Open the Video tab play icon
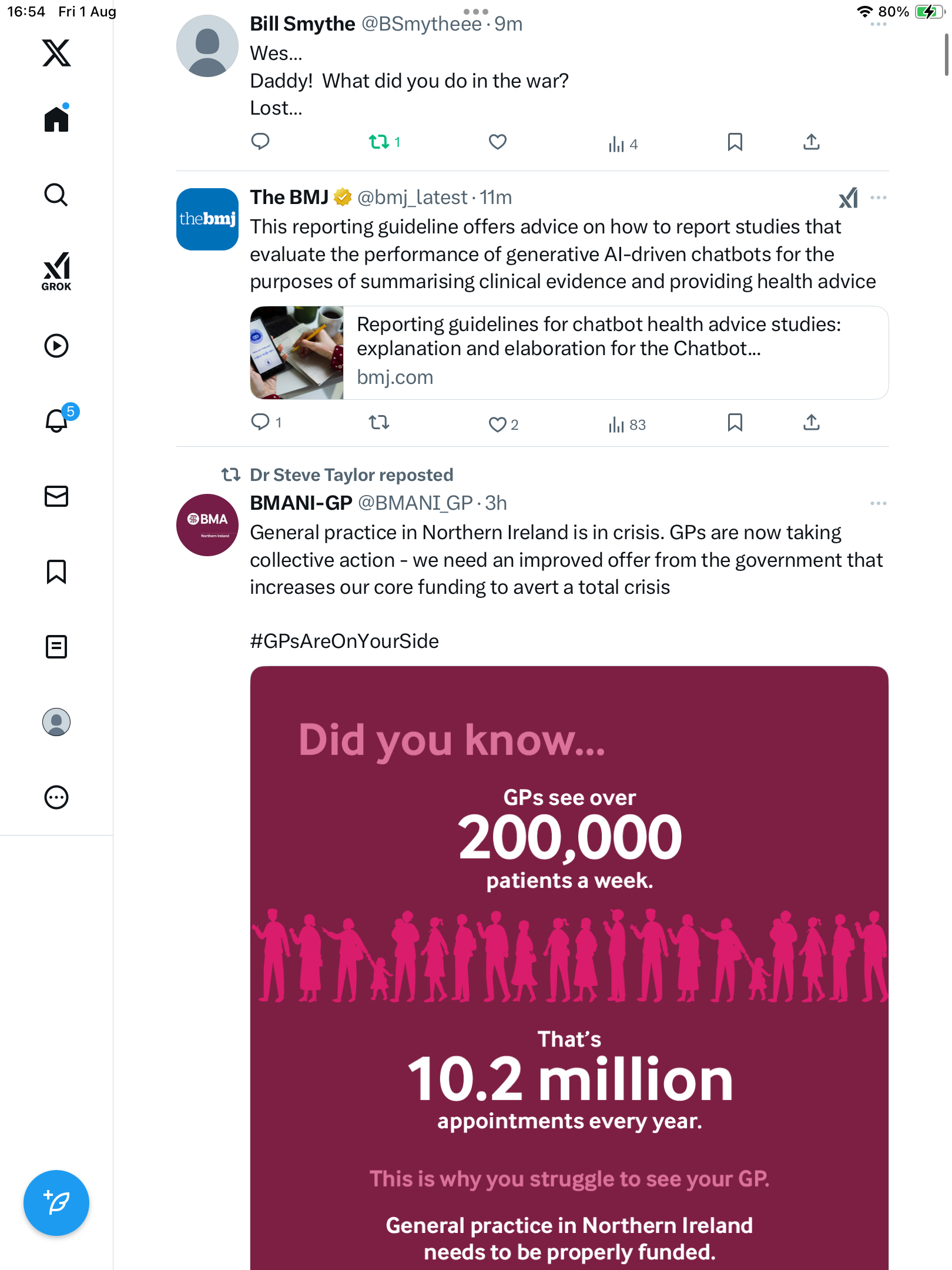The image size is (952, 1270). coord(56,346)
